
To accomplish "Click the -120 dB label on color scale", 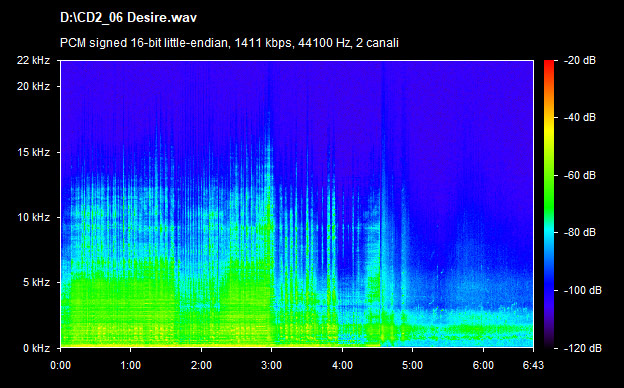I will [583, 348].
